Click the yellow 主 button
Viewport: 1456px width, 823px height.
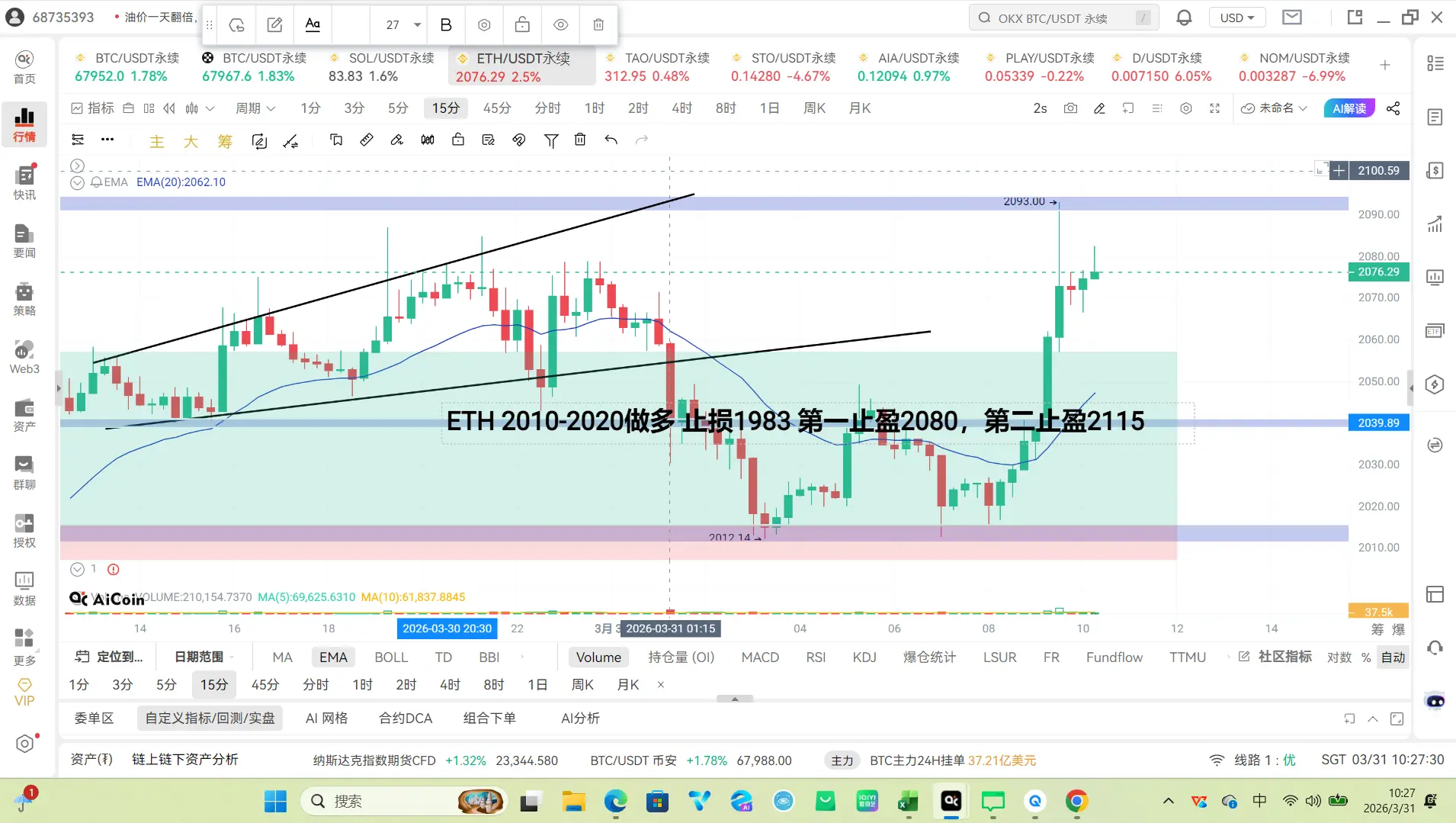coord(156,141)
